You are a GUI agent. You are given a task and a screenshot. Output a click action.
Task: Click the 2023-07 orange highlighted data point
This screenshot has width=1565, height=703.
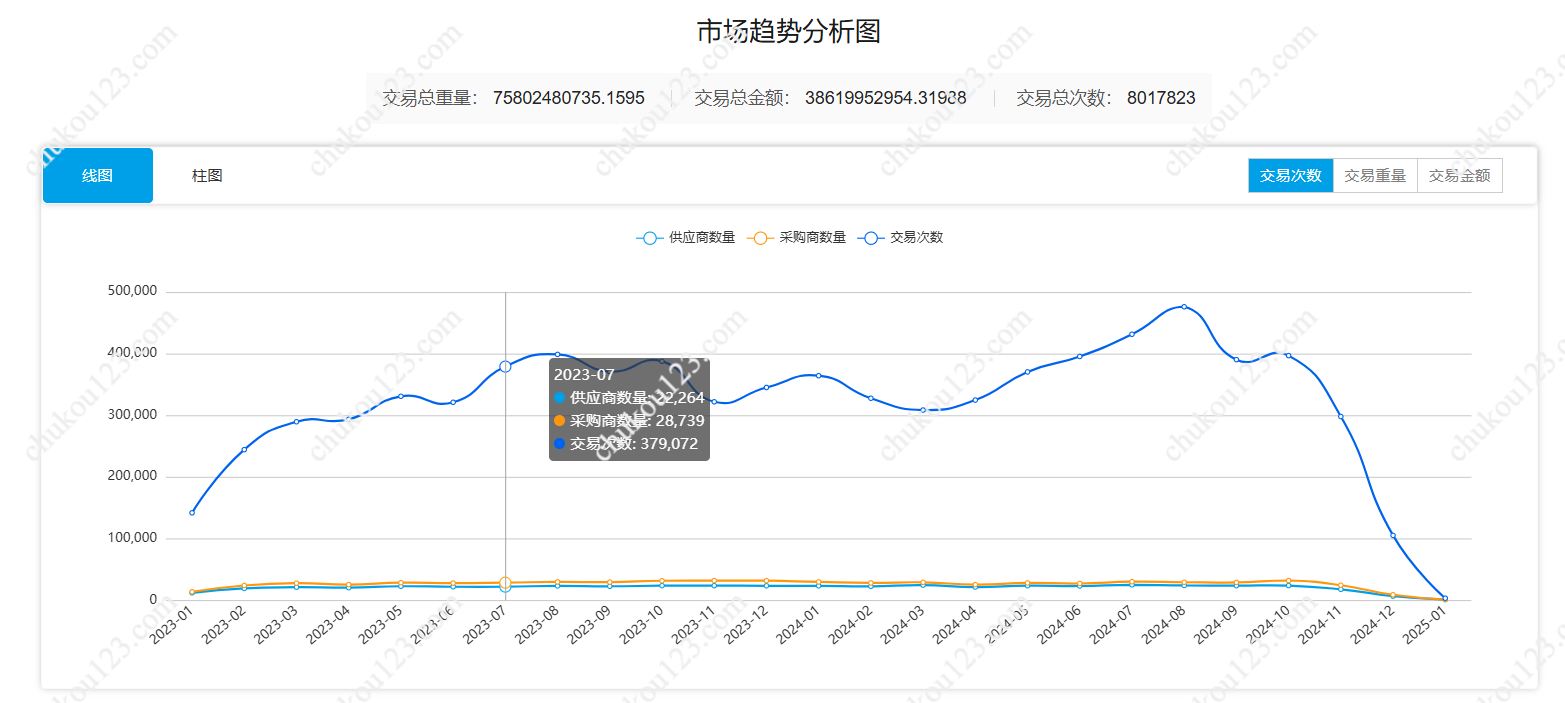pos(505,583)
